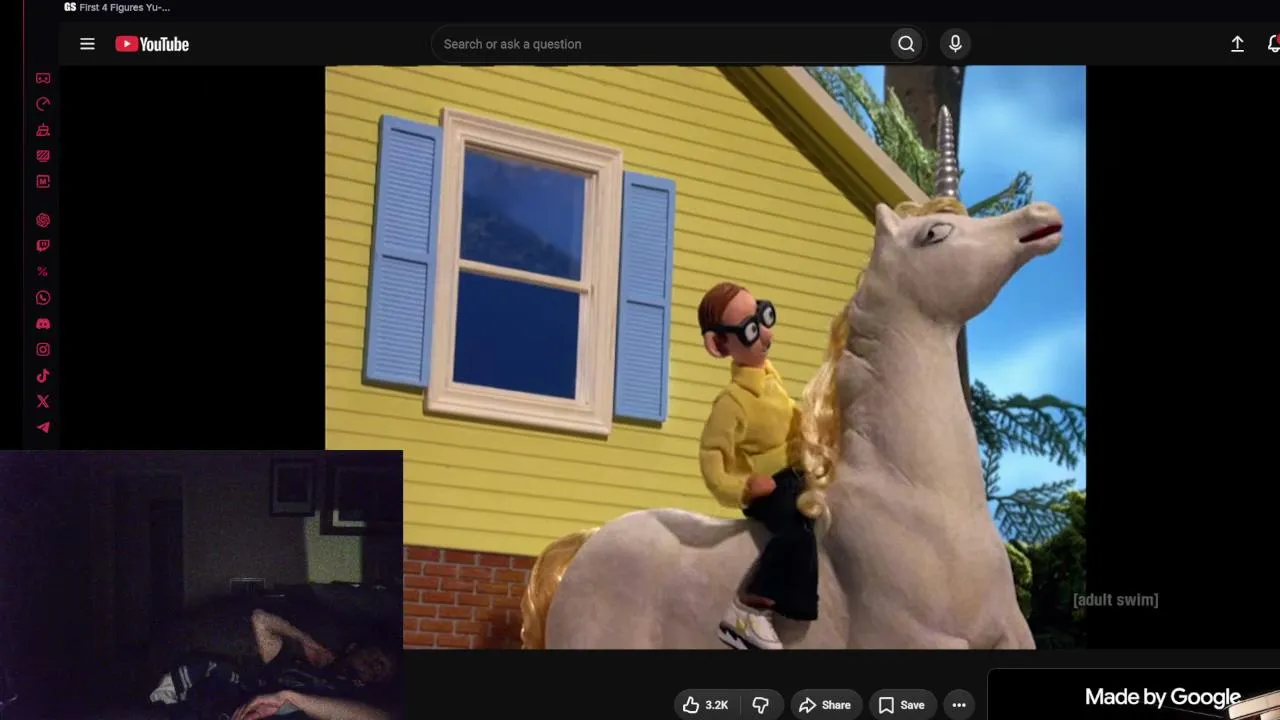Open YouTube notifications bell
Image resolution: width=1280 pixels, height=720 pixels.
click(x=1273, y=44)
